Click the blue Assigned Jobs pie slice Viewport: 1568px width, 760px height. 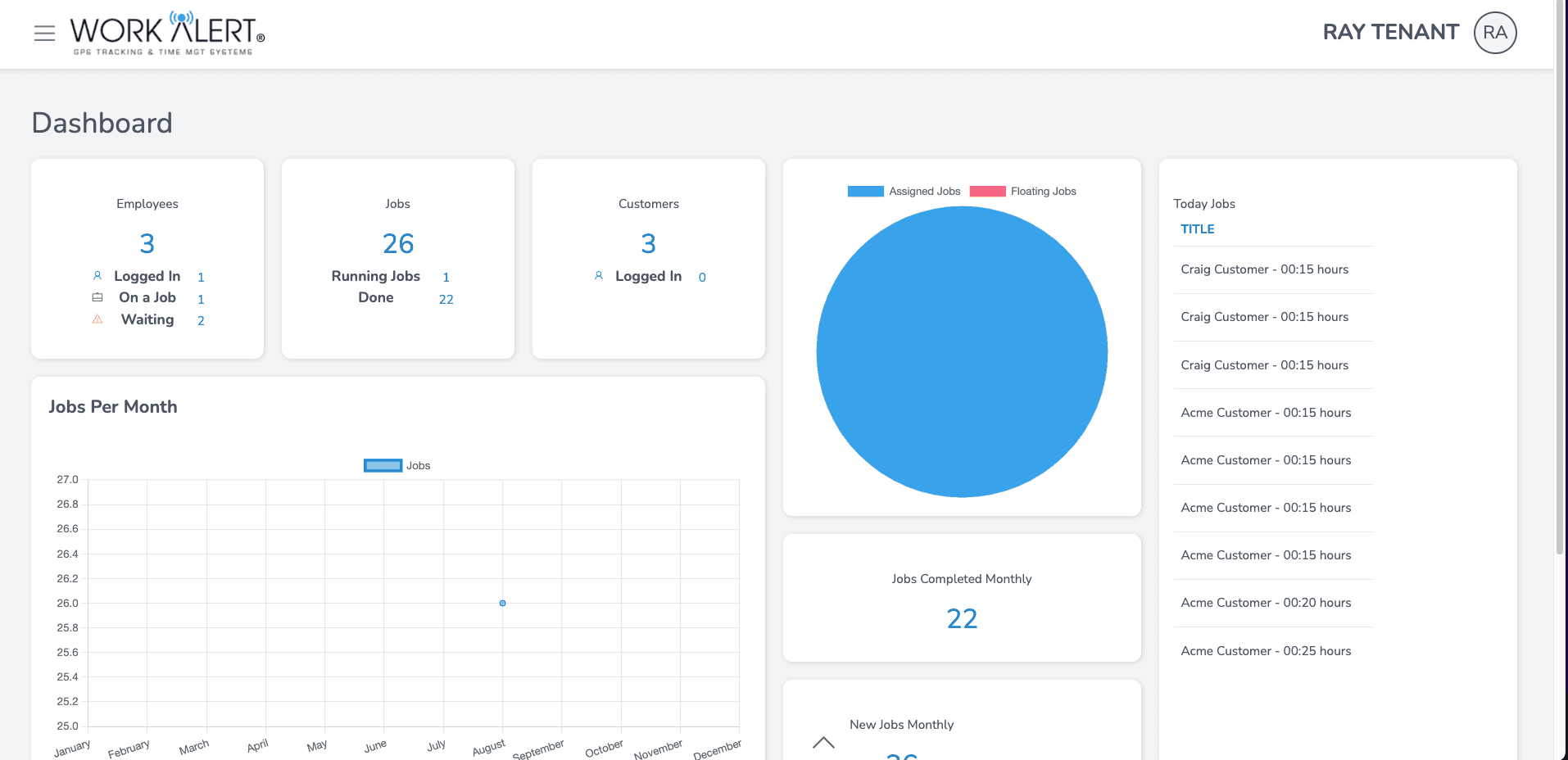point(962,352)
